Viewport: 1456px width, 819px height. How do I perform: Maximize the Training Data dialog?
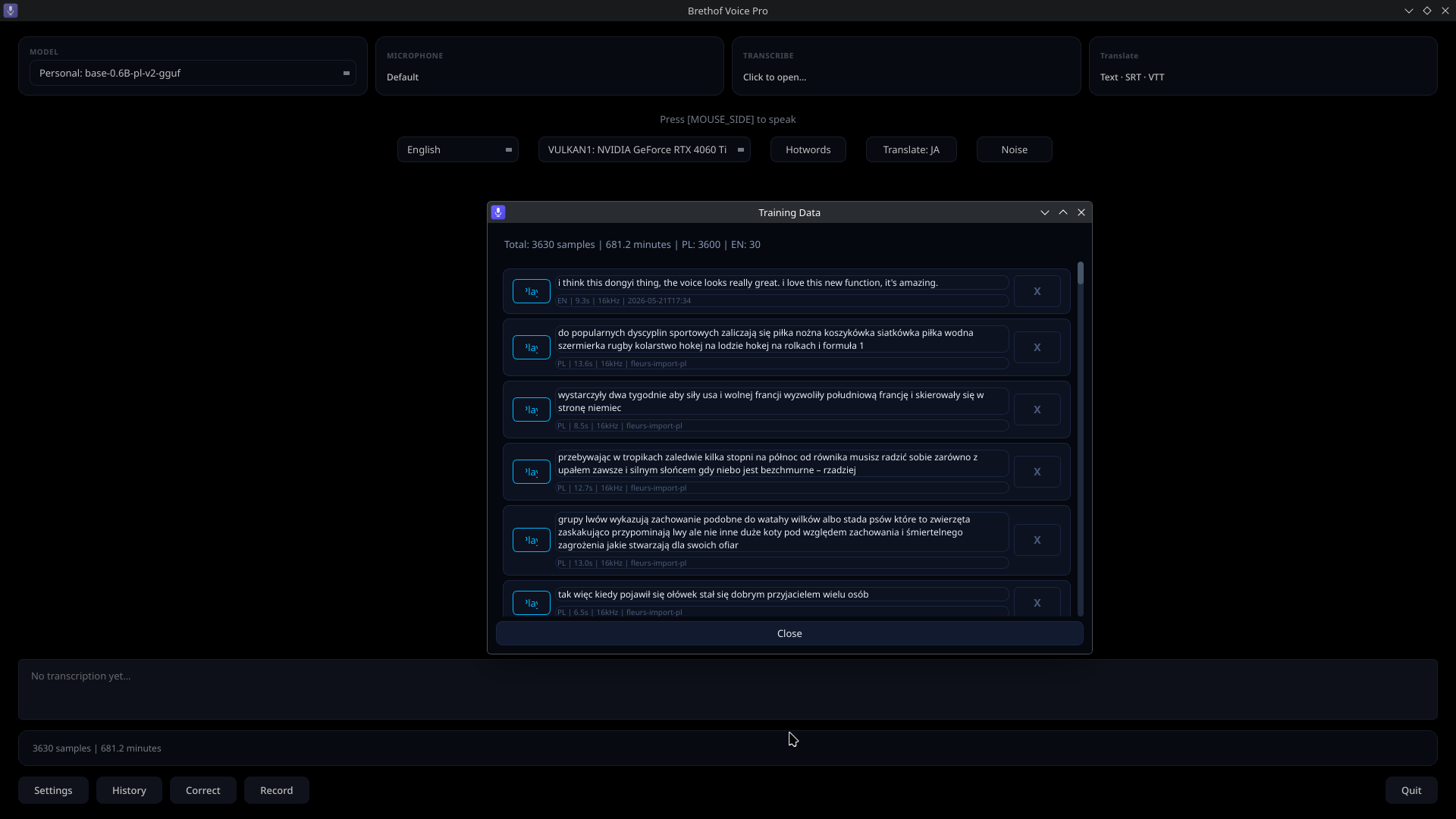coord(1063,212)
